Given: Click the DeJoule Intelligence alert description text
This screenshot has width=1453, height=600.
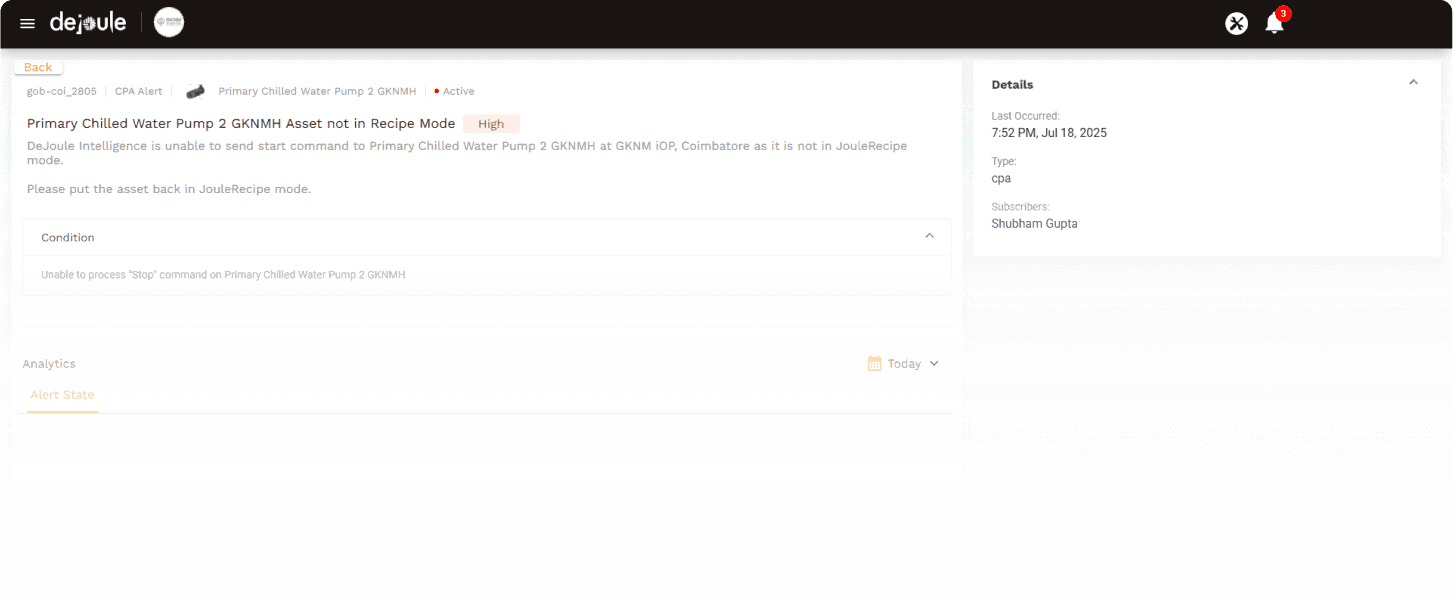Looking at the screenshot, I should point(467,153).
